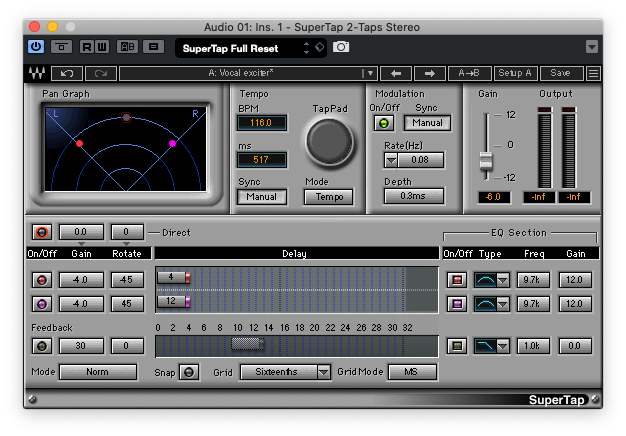The height and width of the screenshot is (436, 626).
Task: Click the tap 2 EQ Gain 12.0 field
Action: pyautogui.click(x=575, y=304)
